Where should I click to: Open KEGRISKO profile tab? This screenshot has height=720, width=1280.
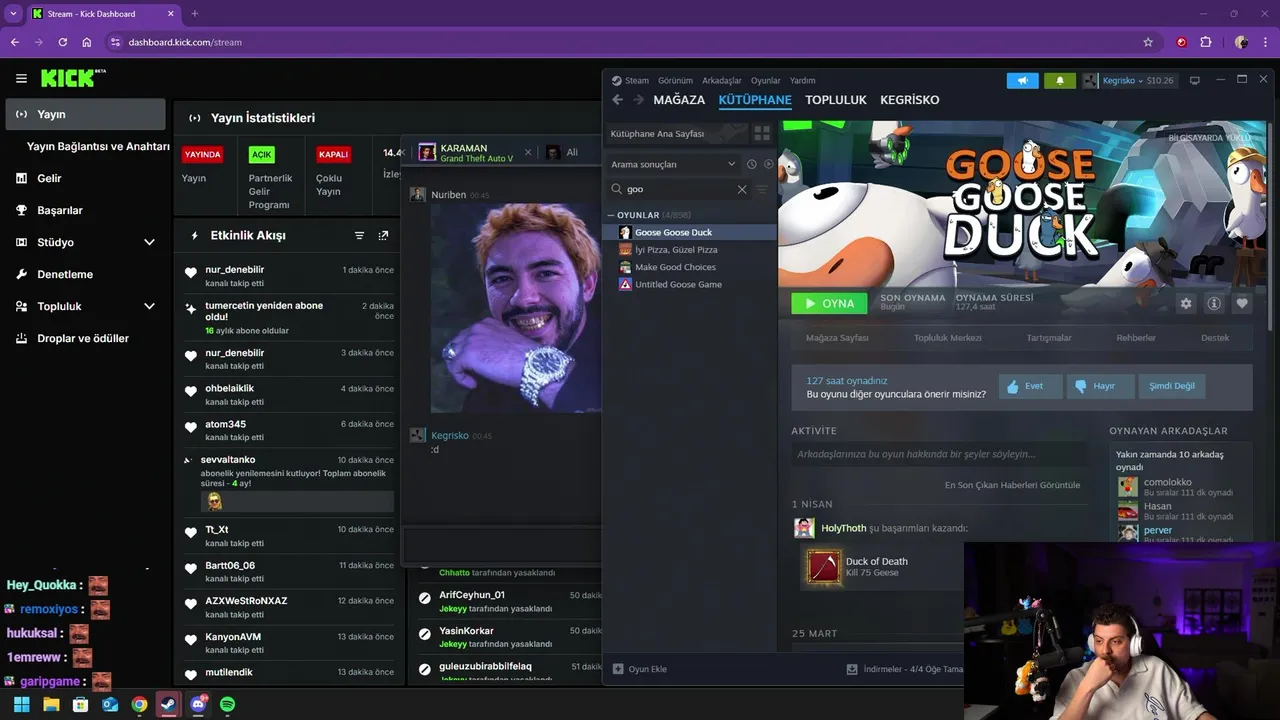coord(909,100)
